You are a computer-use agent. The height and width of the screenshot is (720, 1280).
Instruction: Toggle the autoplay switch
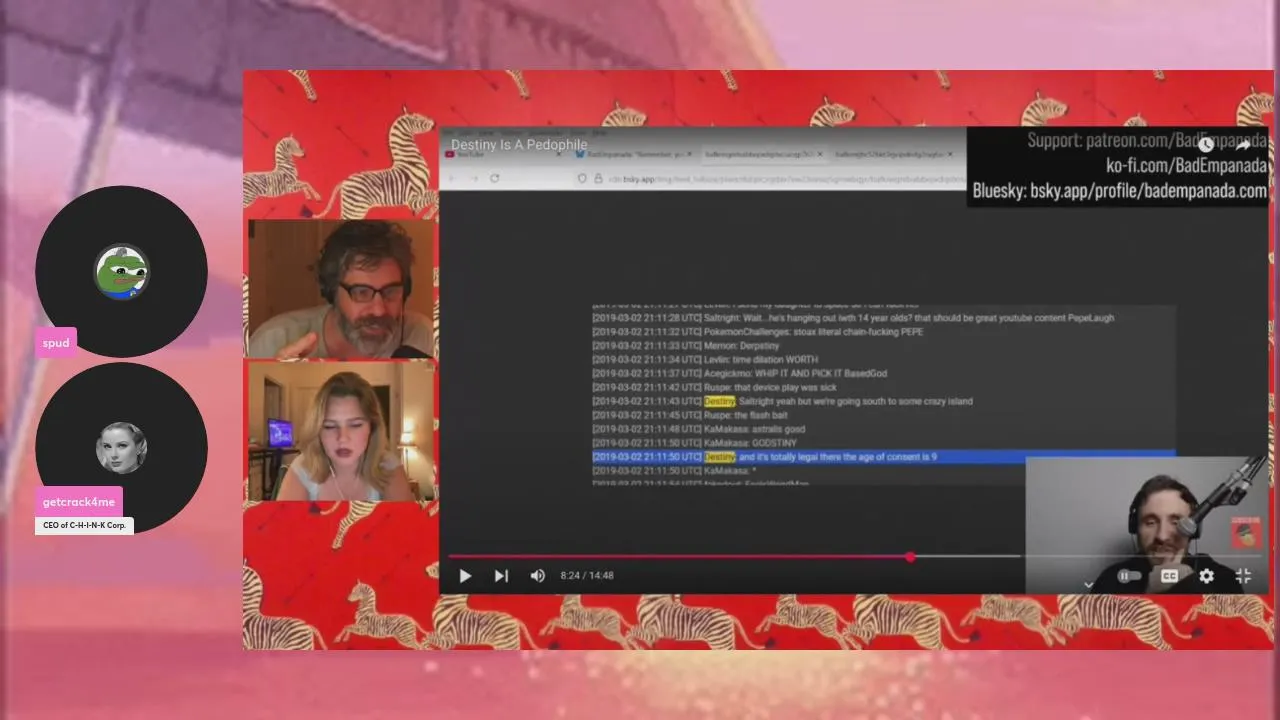point(1128,576)
